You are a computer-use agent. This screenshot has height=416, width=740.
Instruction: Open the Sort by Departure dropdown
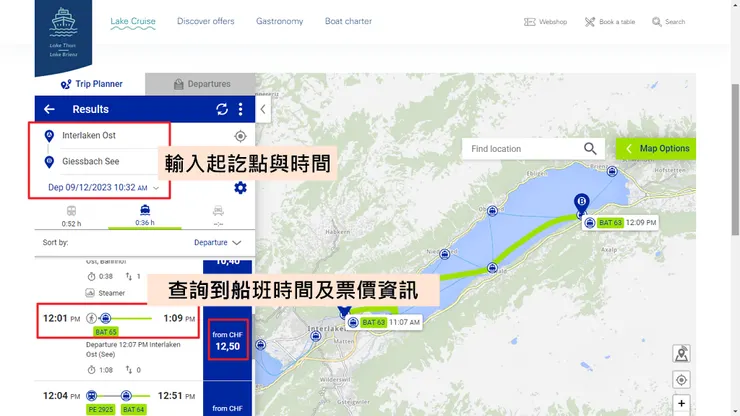pyautogui.click(x=218, y=242)
